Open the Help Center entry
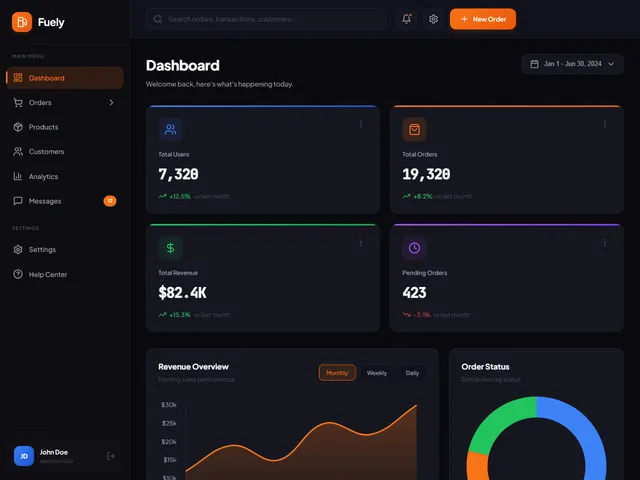The image size is (640, 480). [65, 274]
